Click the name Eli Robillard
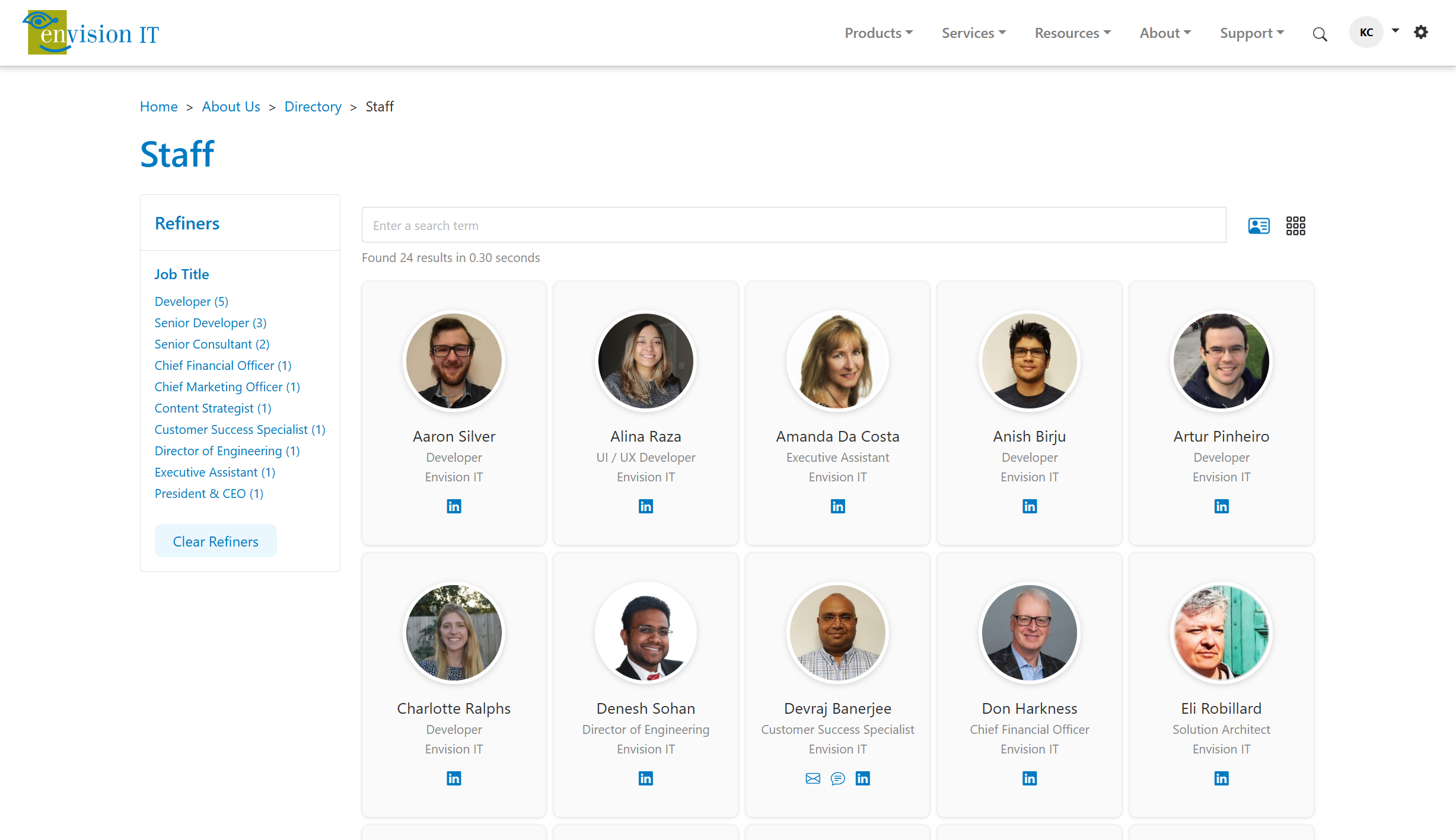This screenshot has width=1456, height=840. (x=1221, y=708)
